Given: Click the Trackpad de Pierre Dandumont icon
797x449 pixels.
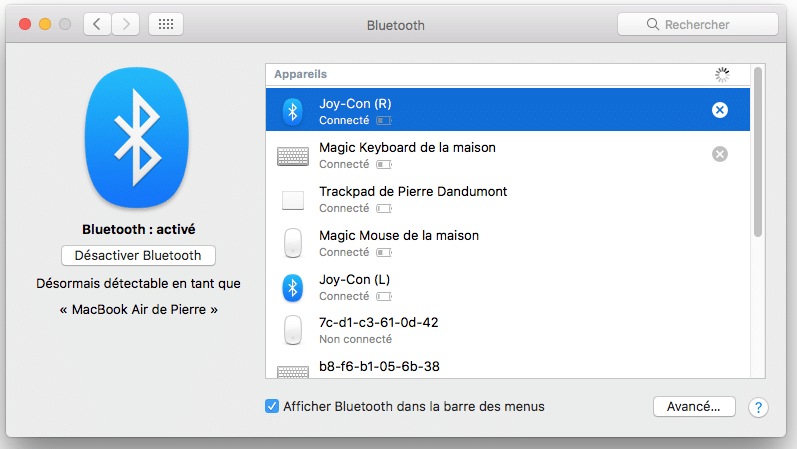Looking at the screenshot, I should pos(293,200).
